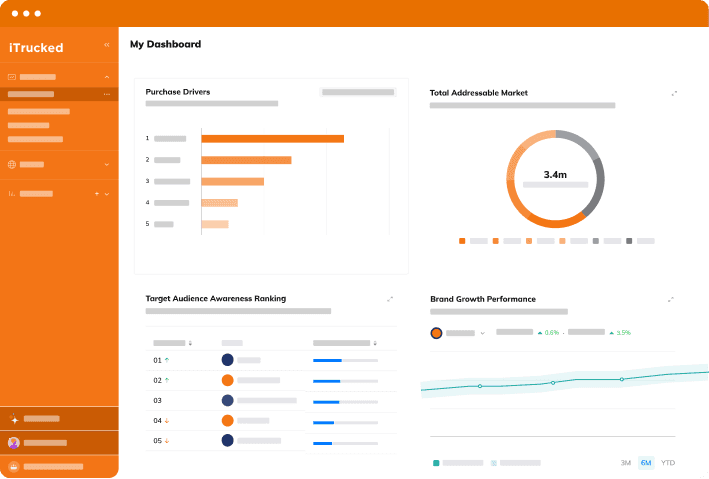Click the bar for purchase driver 2

(x=246, y=160)
